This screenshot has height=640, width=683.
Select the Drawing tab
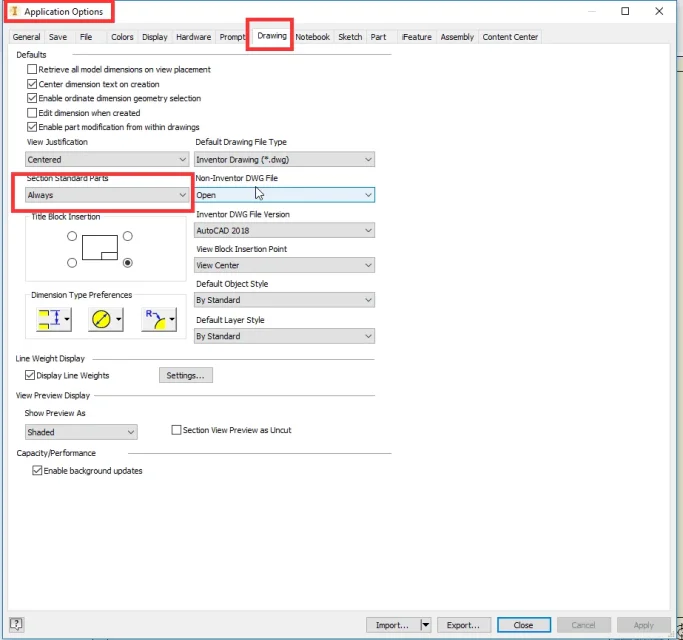[272, 36]
